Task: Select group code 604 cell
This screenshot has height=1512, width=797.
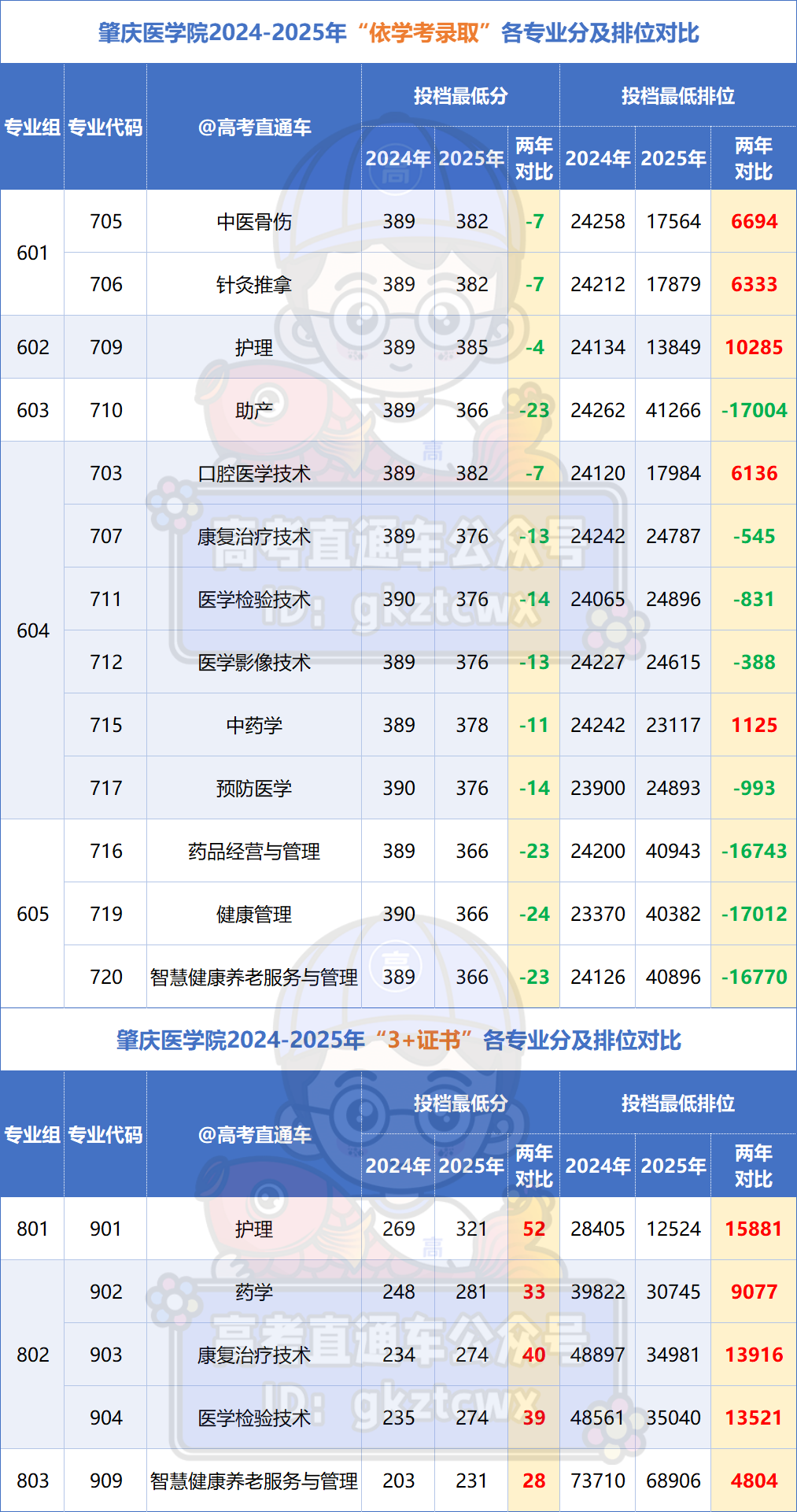Action: 32,630
